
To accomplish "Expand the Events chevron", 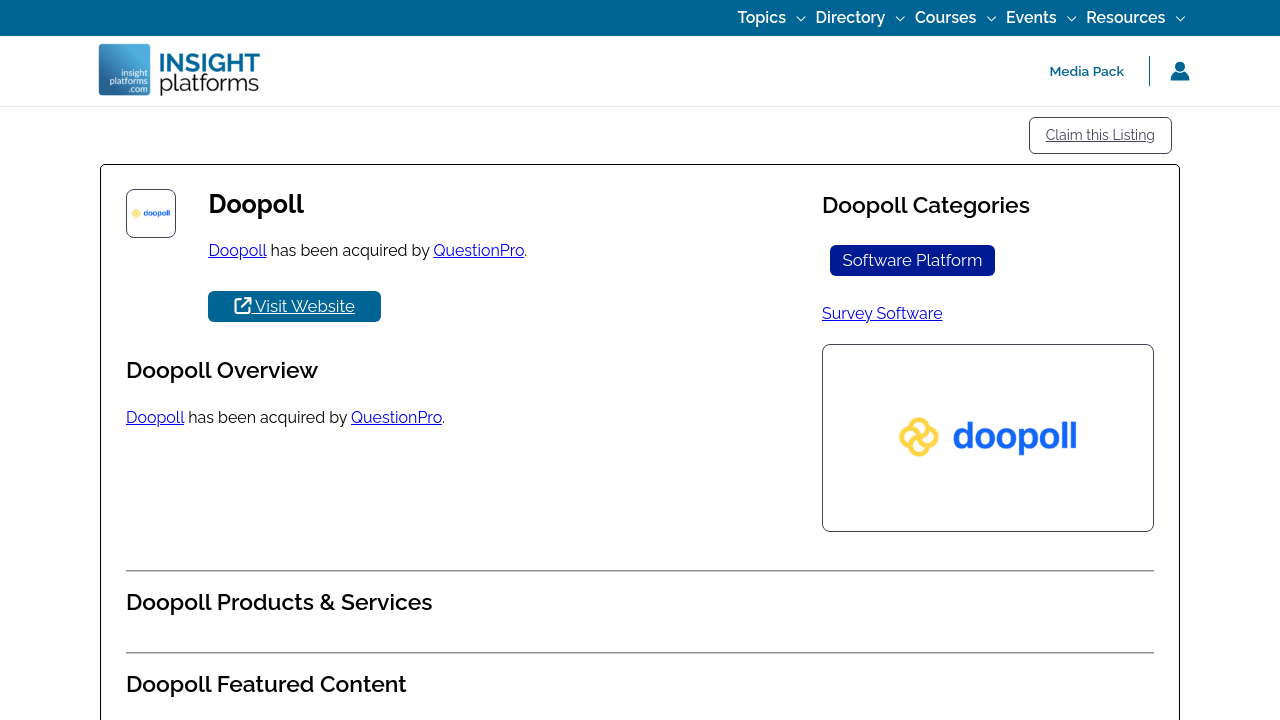I will 1071,19.
